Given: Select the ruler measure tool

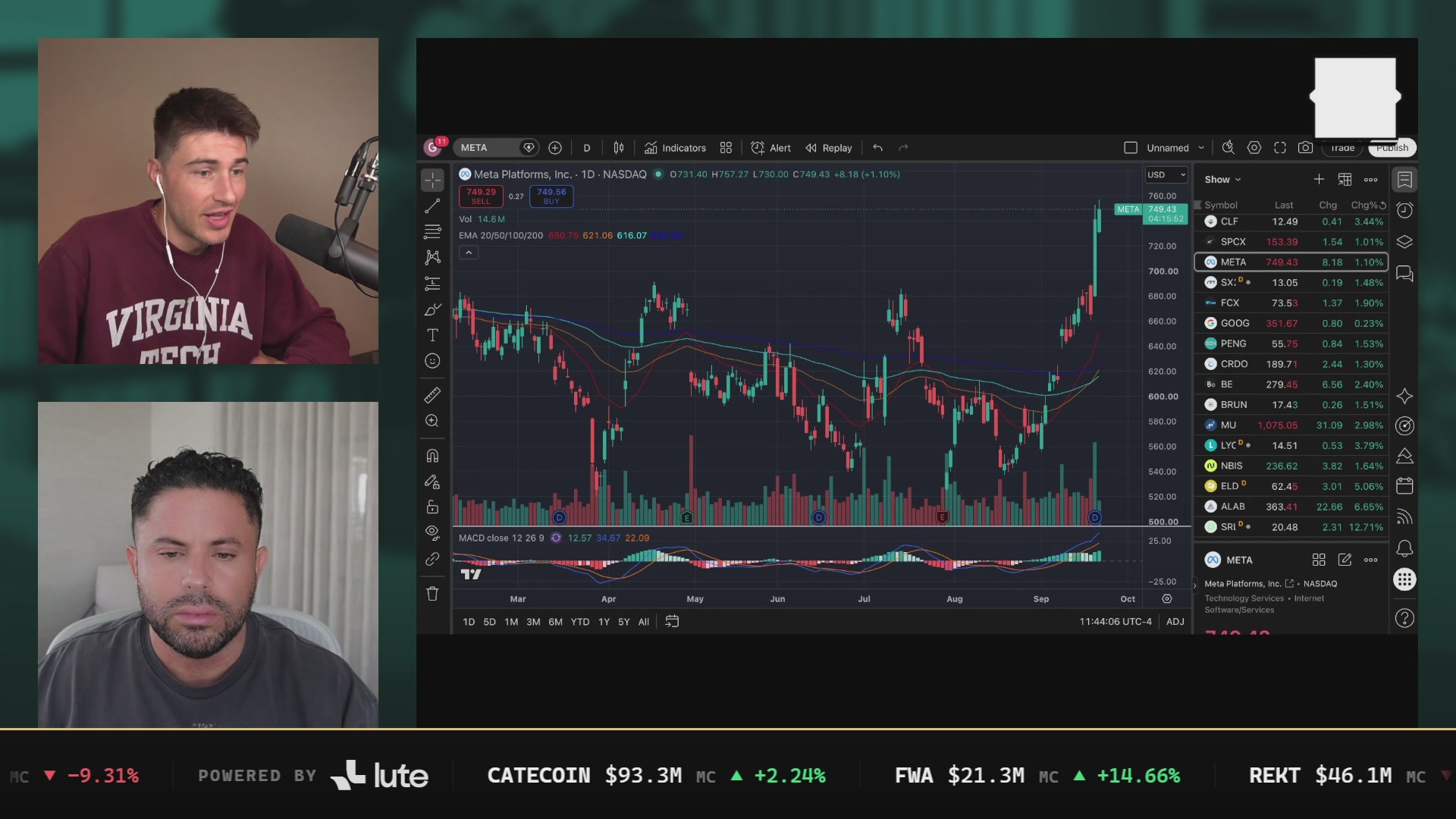Looking at the screenshot, I should pyautogui.click(x=432, y=395).
